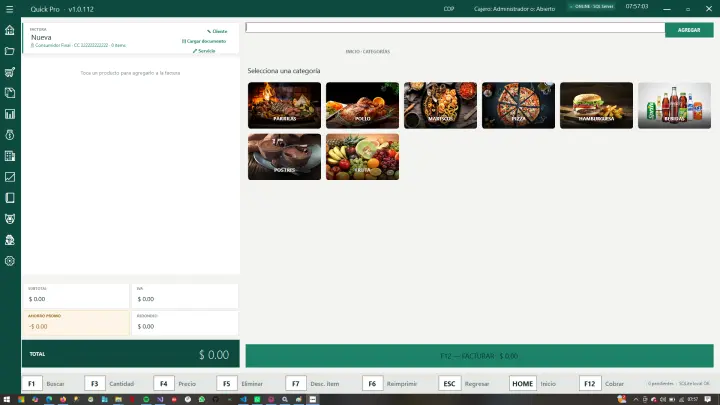The image size is (720, 405).
Task: Open Firefox from the taskbar
Action: point(63,399)
